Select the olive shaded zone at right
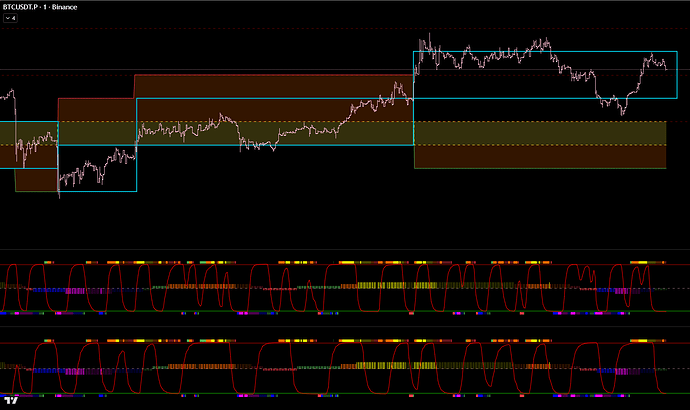Viewport: 690px width, 410px height. coord(540,133)
